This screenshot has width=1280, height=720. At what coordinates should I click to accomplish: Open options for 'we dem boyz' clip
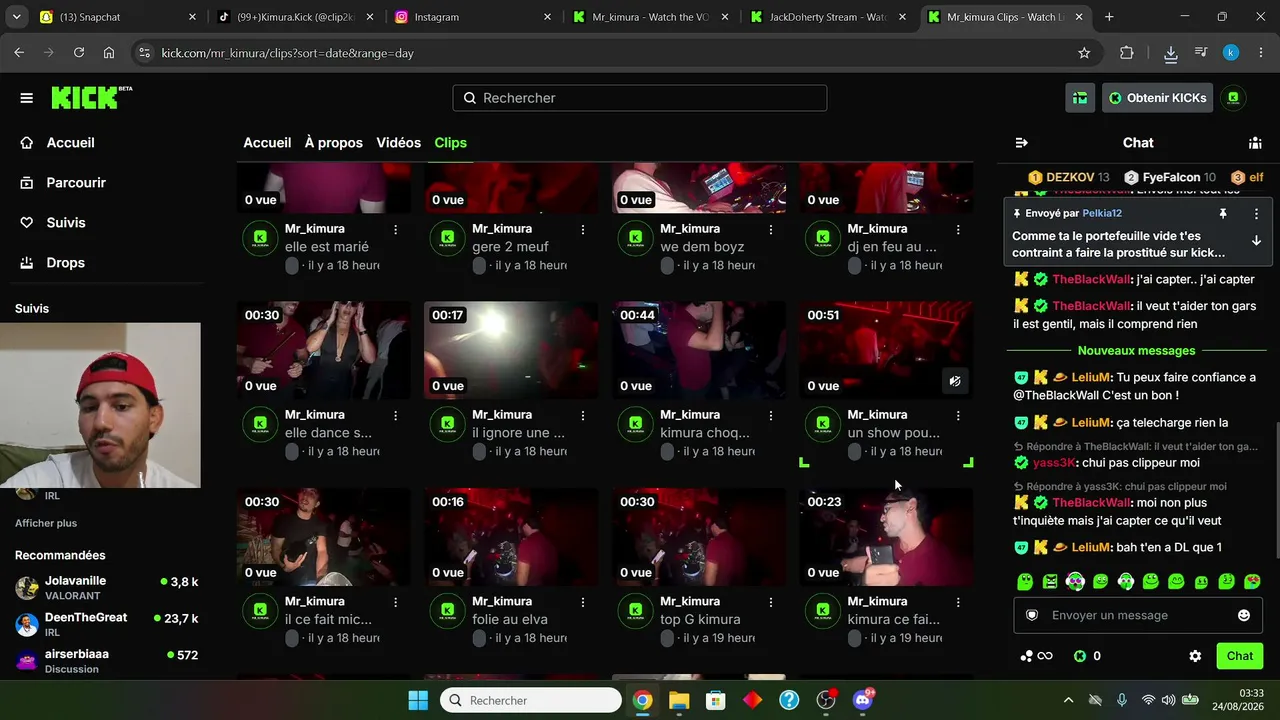pyautogui.click(x=771, y=229)
